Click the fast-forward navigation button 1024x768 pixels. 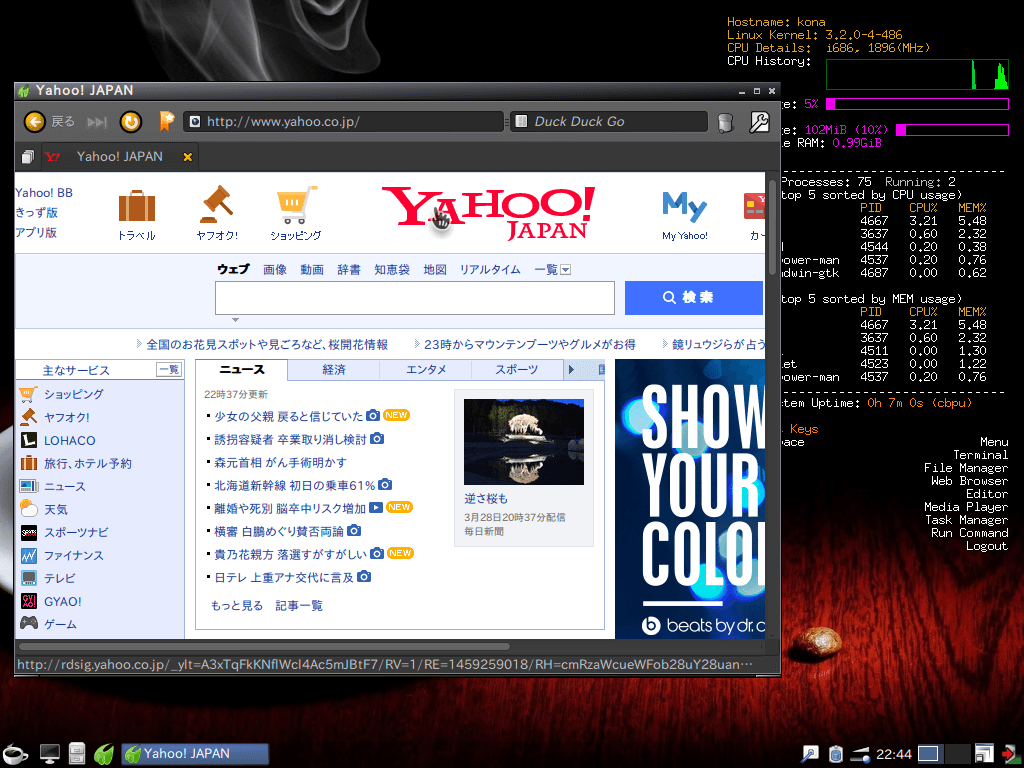coord(97,122)
